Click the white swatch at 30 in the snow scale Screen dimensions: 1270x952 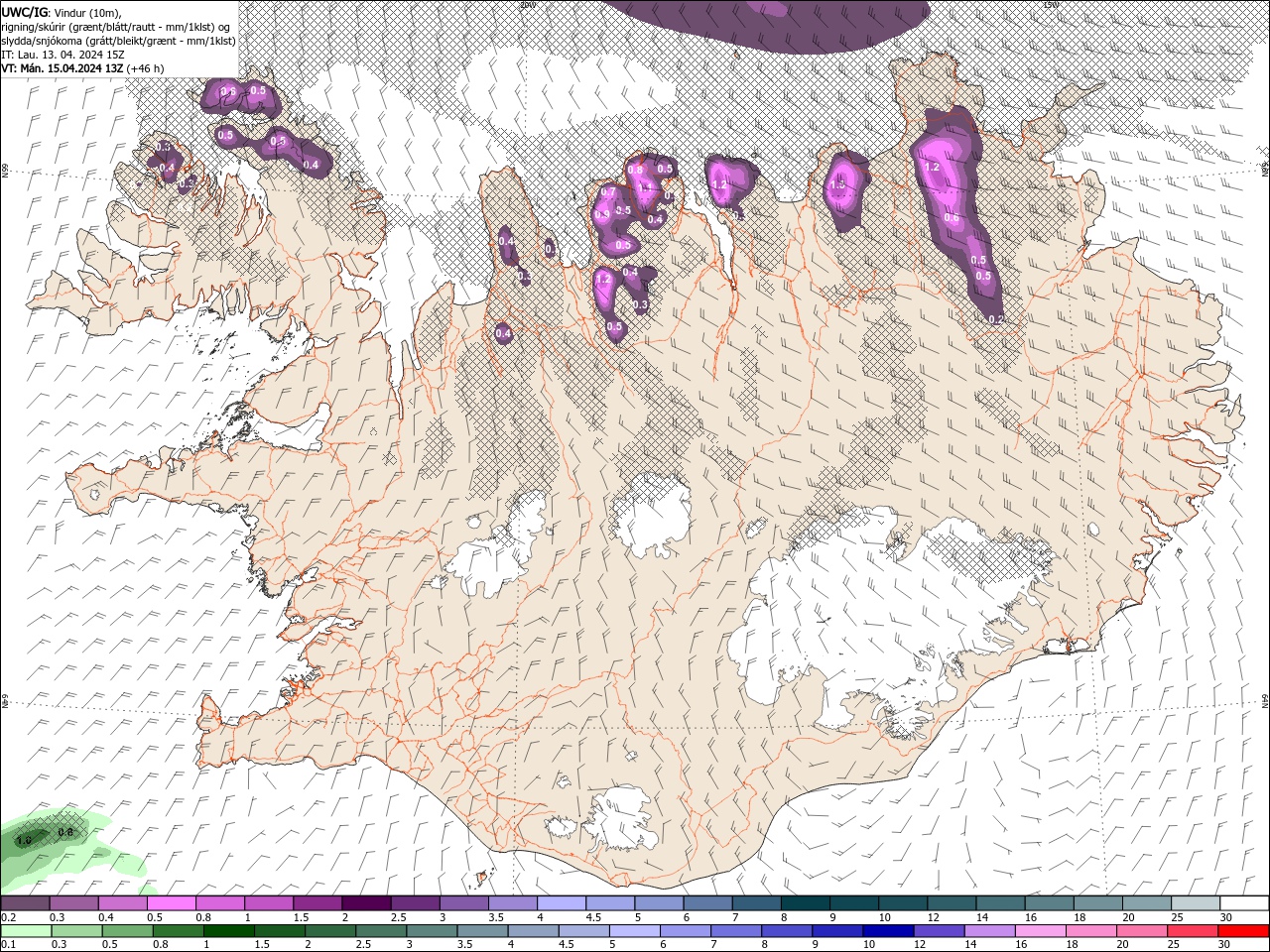pos(1244,903)
